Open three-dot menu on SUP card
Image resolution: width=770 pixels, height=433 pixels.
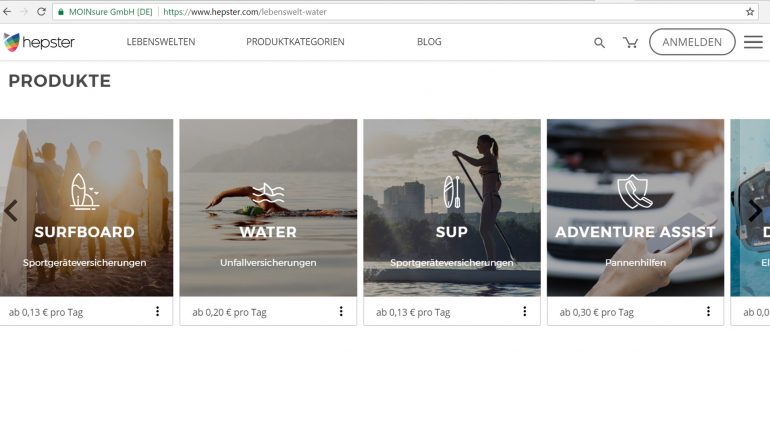[525, 311]
